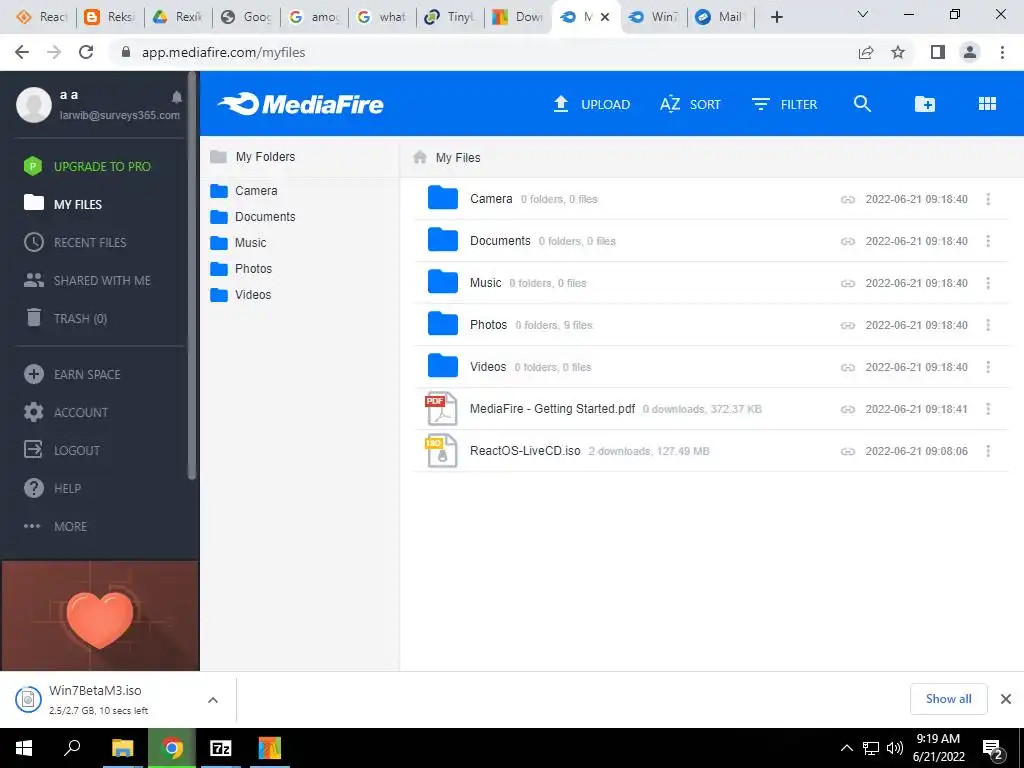The height and width of the screenshot is (768, 1024).
Task: Open three-dot menu for Music row
Action: click(988, 283)
